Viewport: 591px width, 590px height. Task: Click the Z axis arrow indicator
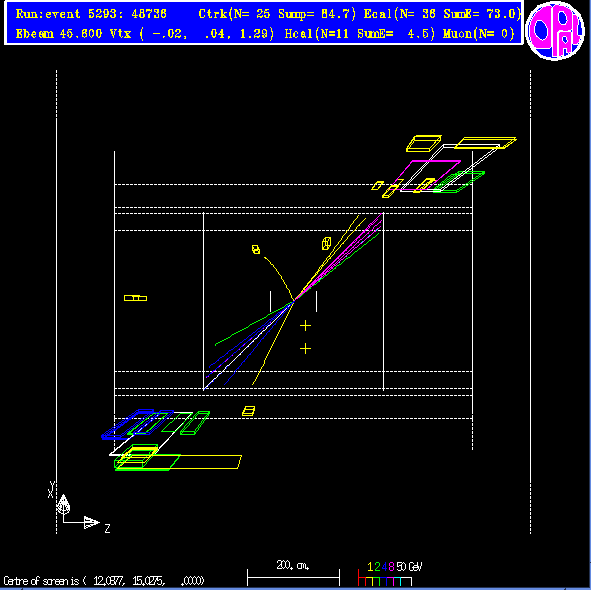[x=92, y=522]
